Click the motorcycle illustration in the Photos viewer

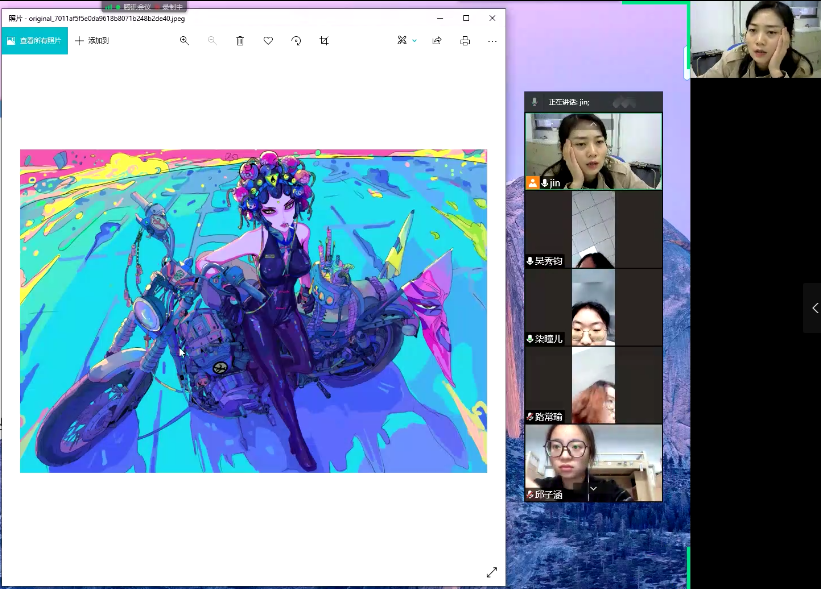coord(253,311)
